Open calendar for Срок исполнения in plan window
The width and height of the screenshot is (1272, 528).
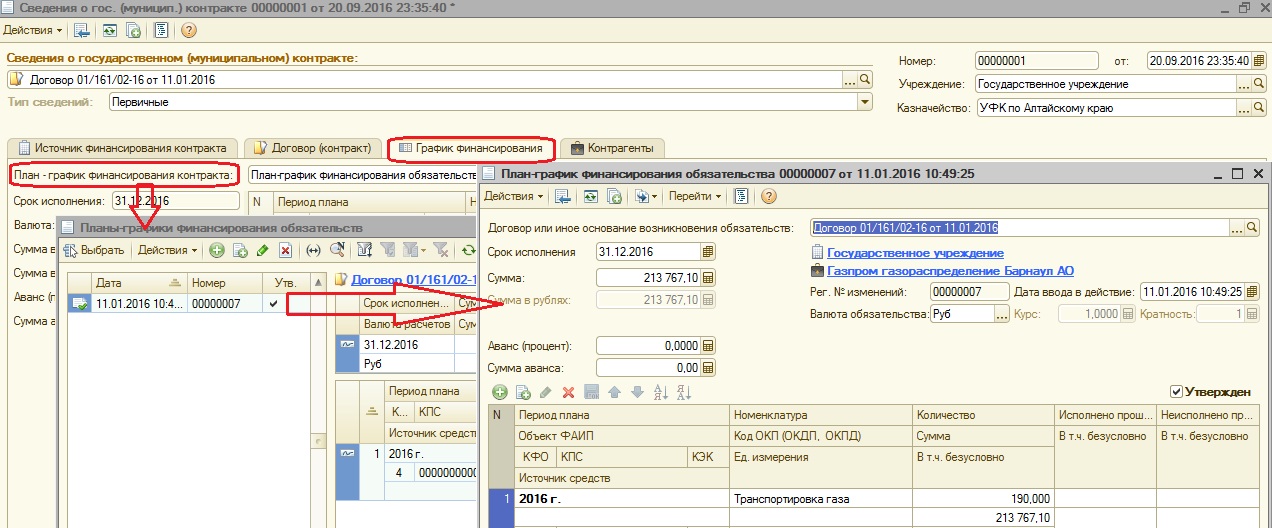pyautogui.click(x=709, y=251)
